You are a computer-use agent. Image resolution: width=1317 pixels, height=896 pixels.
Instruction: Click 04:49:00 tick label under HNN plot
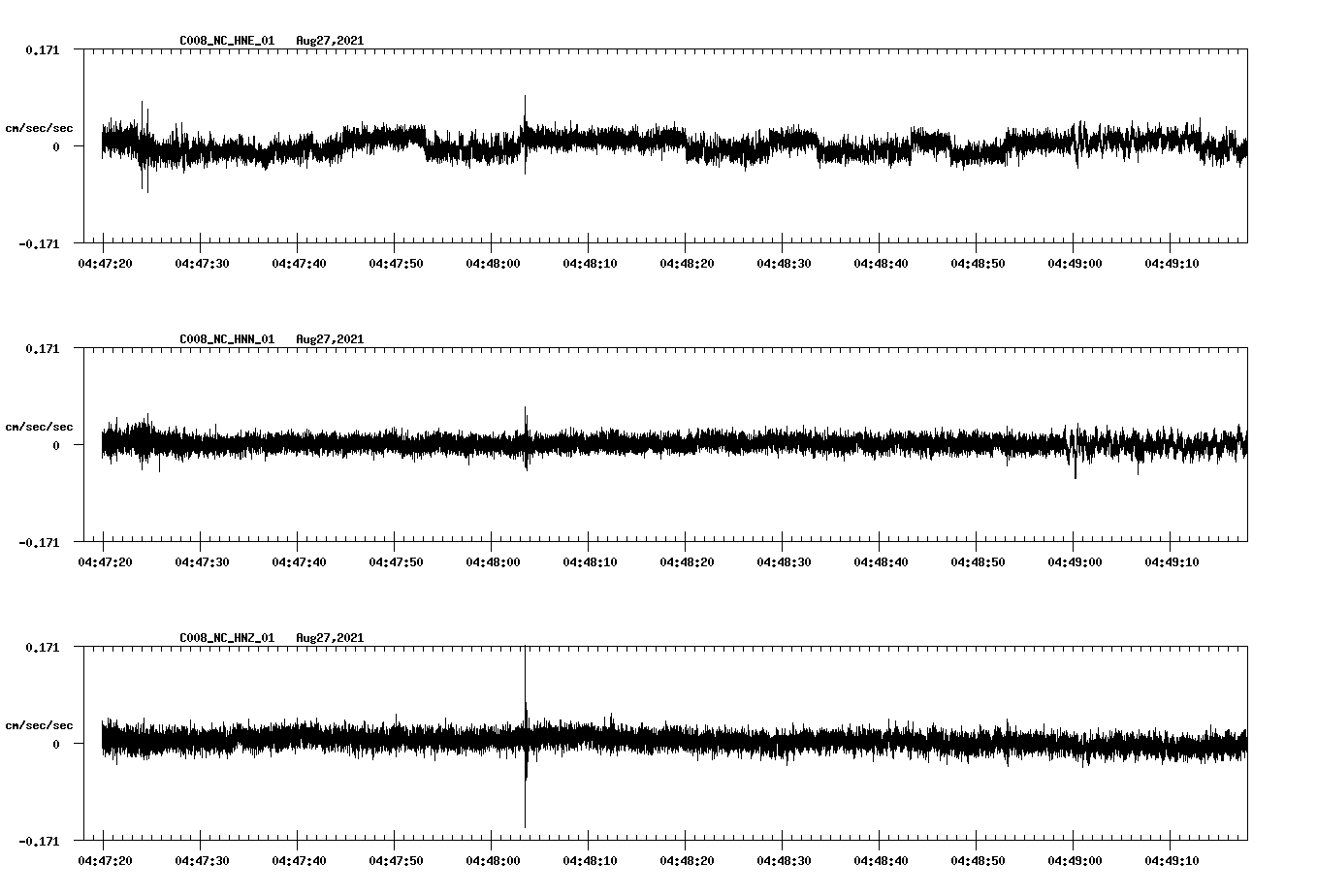1076,562
